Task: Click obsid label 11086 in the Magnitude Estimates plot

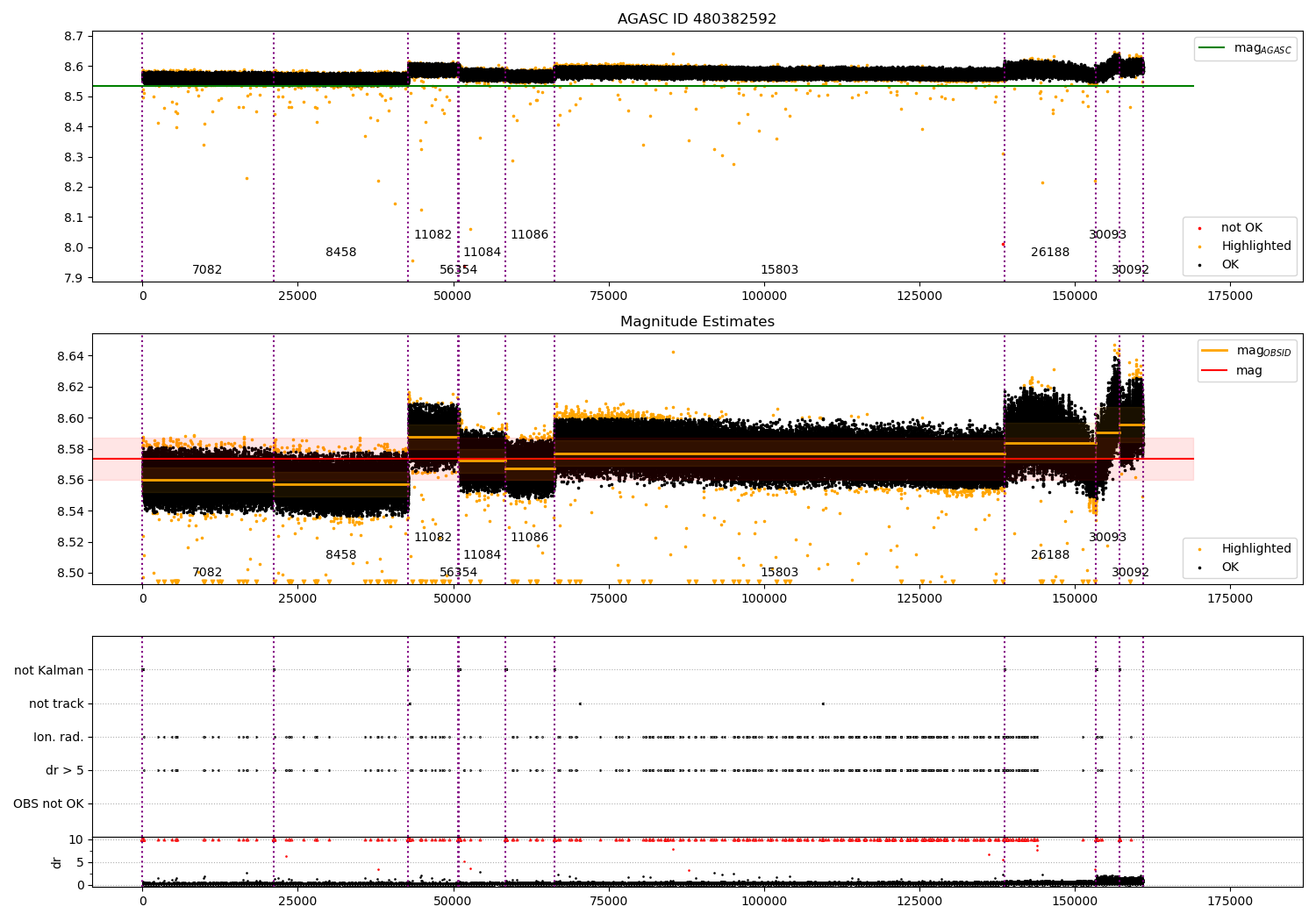Action: point(529,538)
